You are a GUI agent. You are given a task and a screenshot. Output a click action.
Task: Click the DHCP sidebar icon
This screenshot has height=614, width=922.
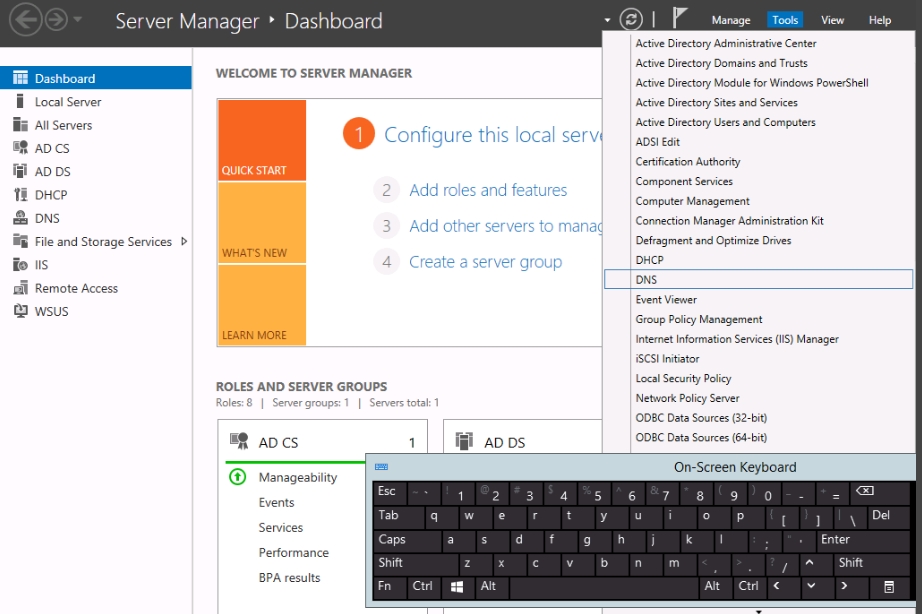[x=21, y=195]
